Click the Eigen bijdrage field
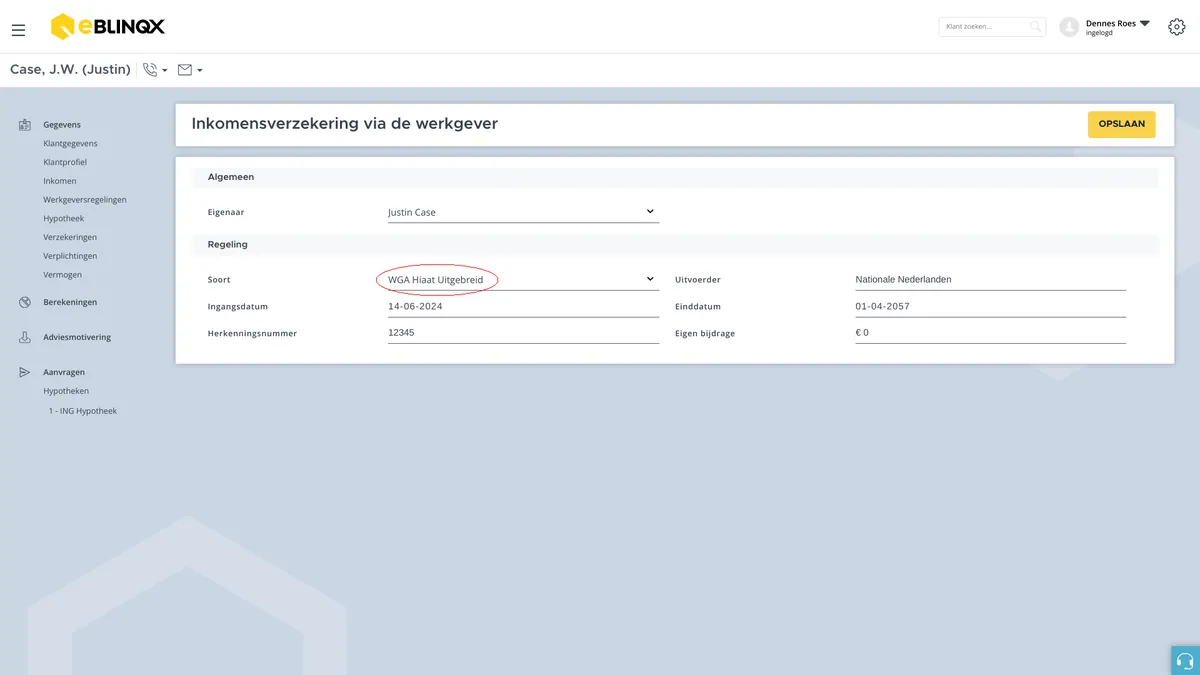Viewport: 1200px width, 675px height. pyautogui.click(x=990, y=333)
